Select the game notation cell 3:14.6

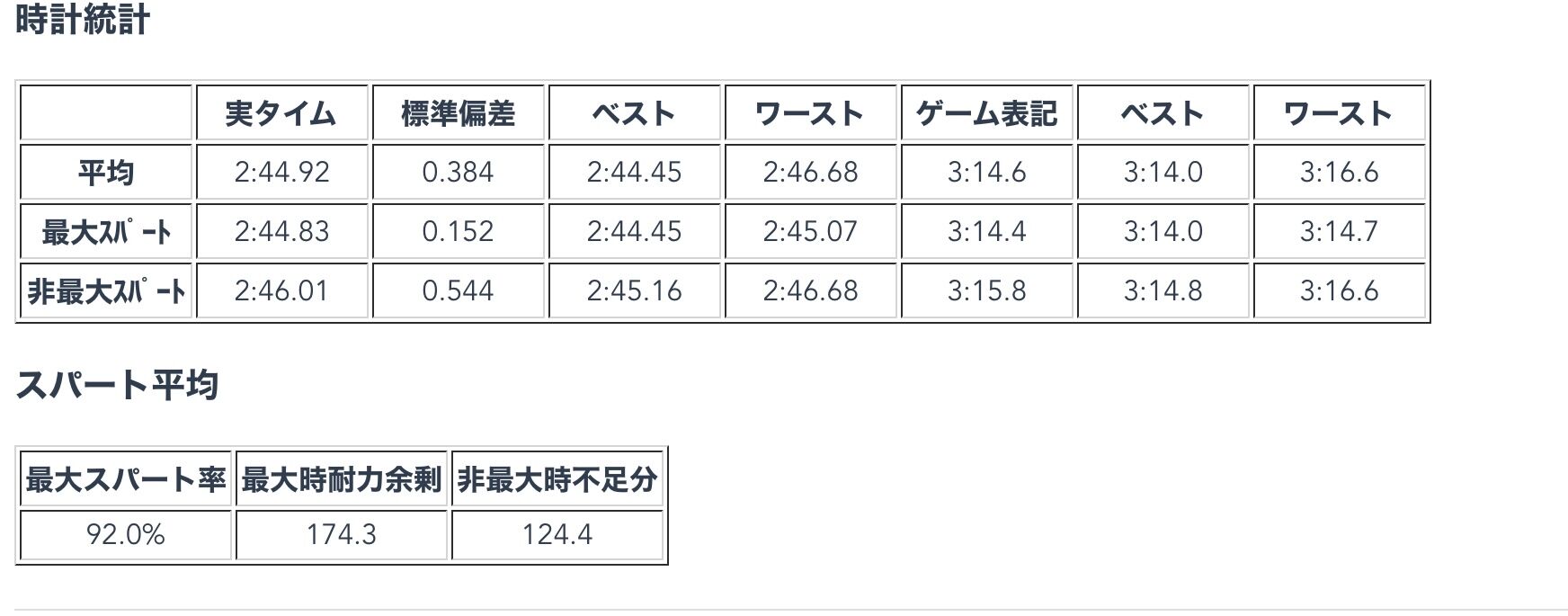pyautogui.click(x=986, y=172)
